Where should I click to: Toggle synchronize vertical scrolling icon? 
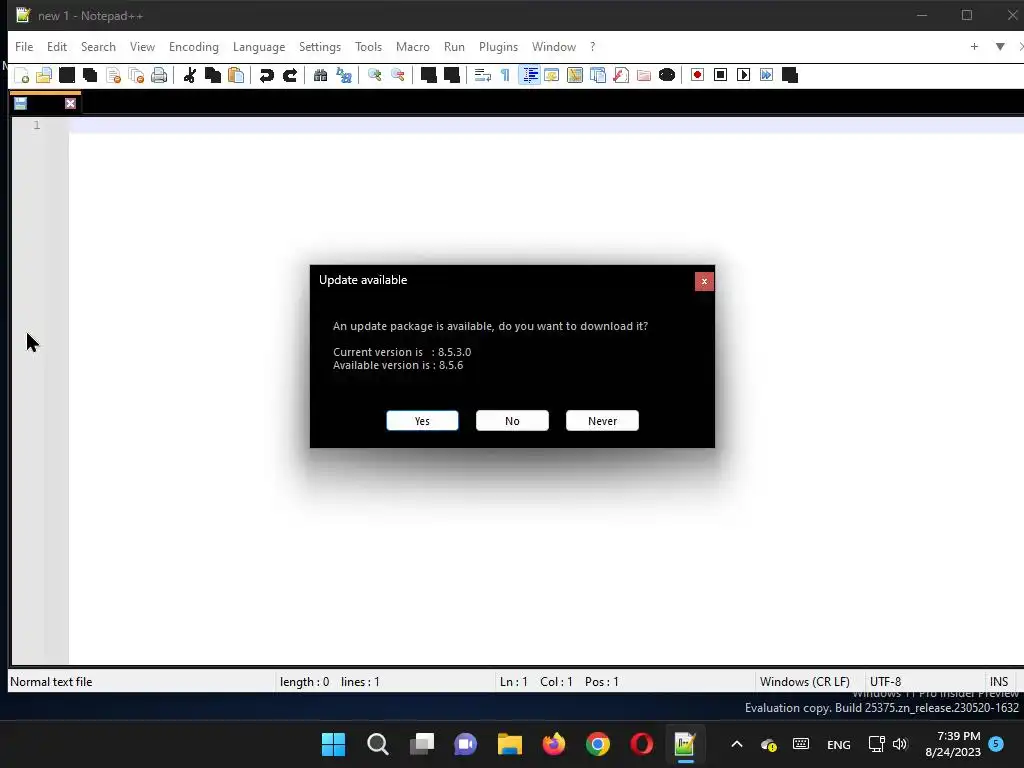(x=428, y=75)
